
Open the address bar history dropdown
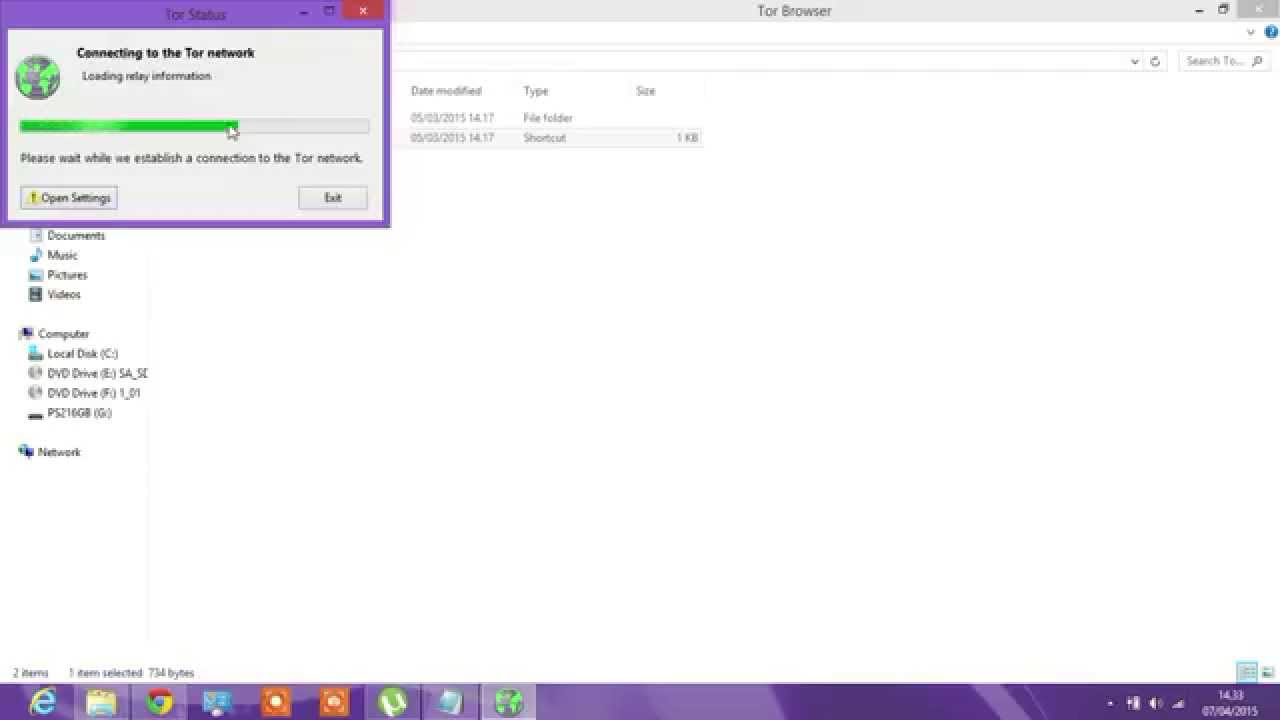tap(1134, 61)
